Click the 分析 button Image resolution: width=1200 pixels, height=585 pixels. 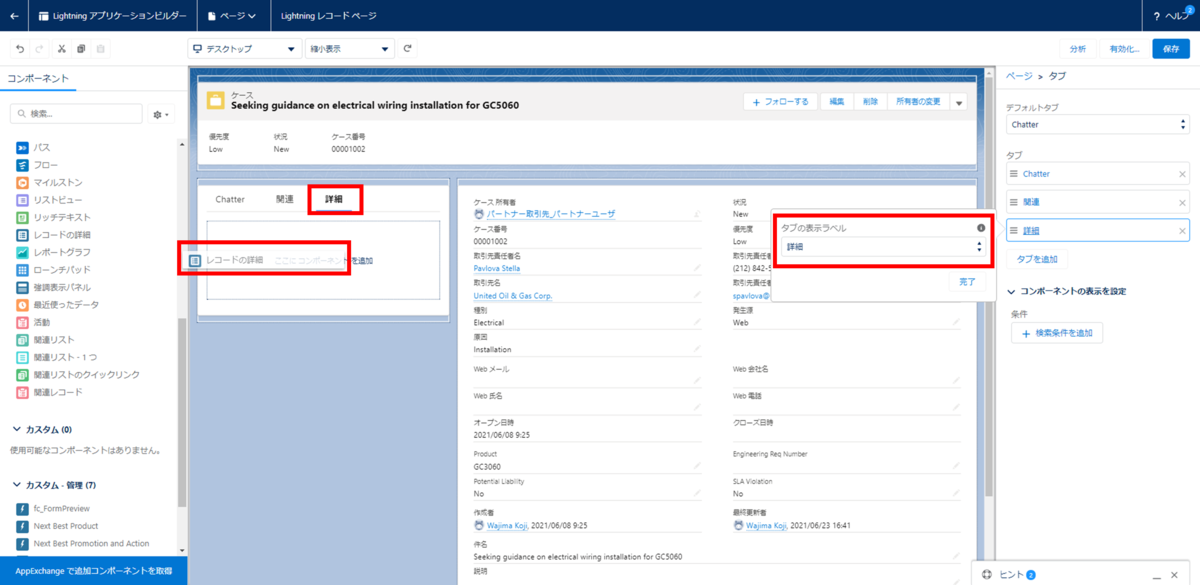pos(1077,49)
